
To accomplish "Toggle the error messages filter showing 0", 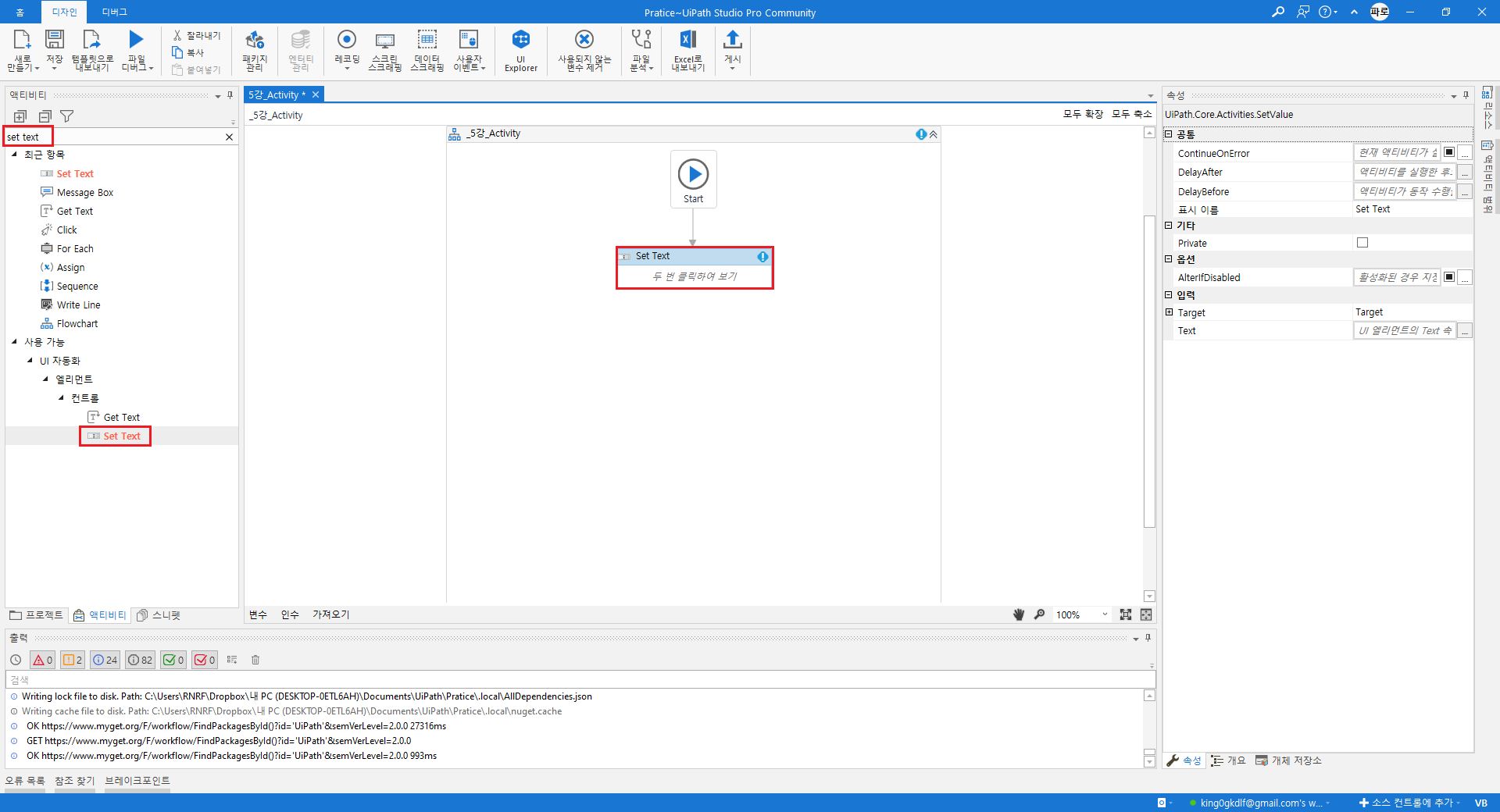I will (x=42, y=660).
